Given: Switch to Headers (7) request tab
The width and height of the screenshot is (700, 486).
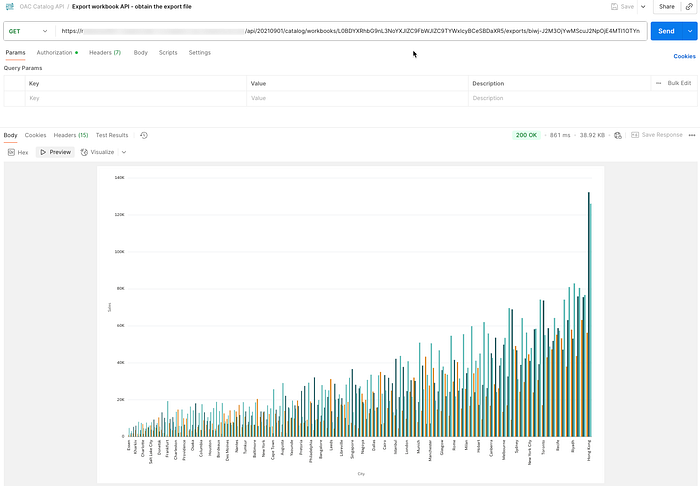Looking at the screenshot, I should (105, 53).
